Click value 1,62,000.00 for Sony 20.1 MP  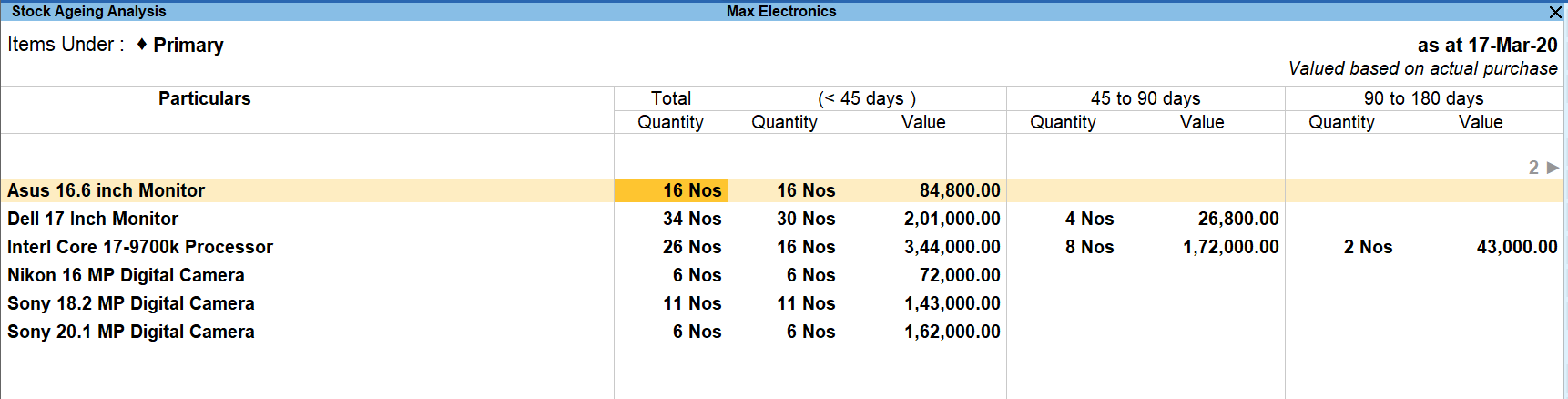[952, 332]
